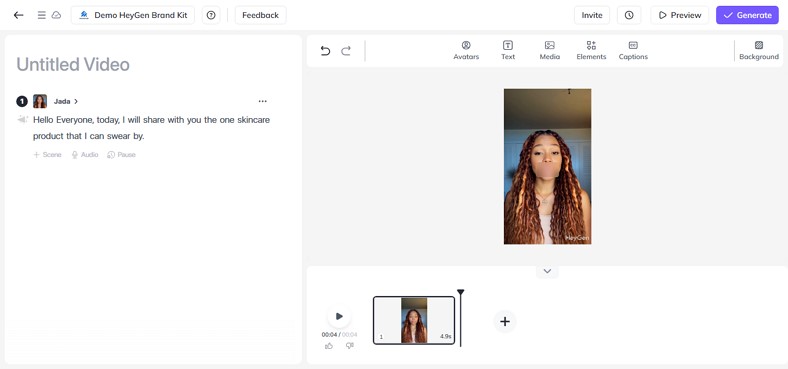Screen dimensions: 788x369
Task: Add Audio to the script
Action: pos(84,155)
